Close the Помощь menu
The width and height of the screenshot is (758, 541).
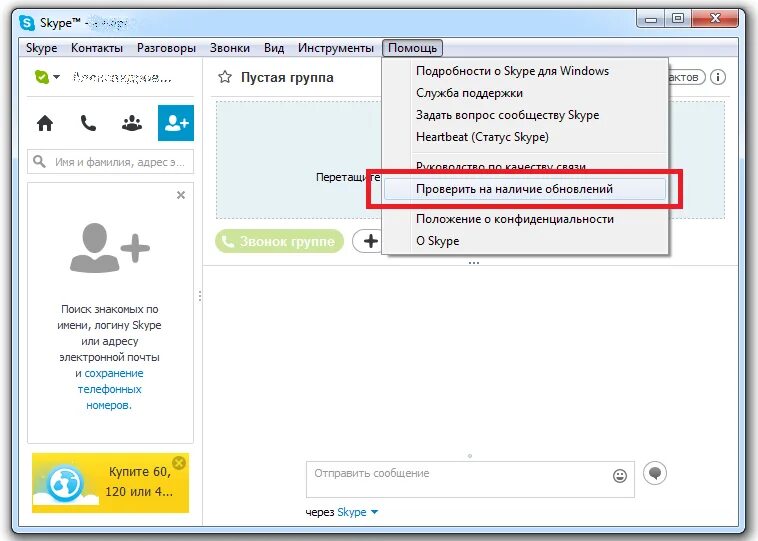point(412,48)
